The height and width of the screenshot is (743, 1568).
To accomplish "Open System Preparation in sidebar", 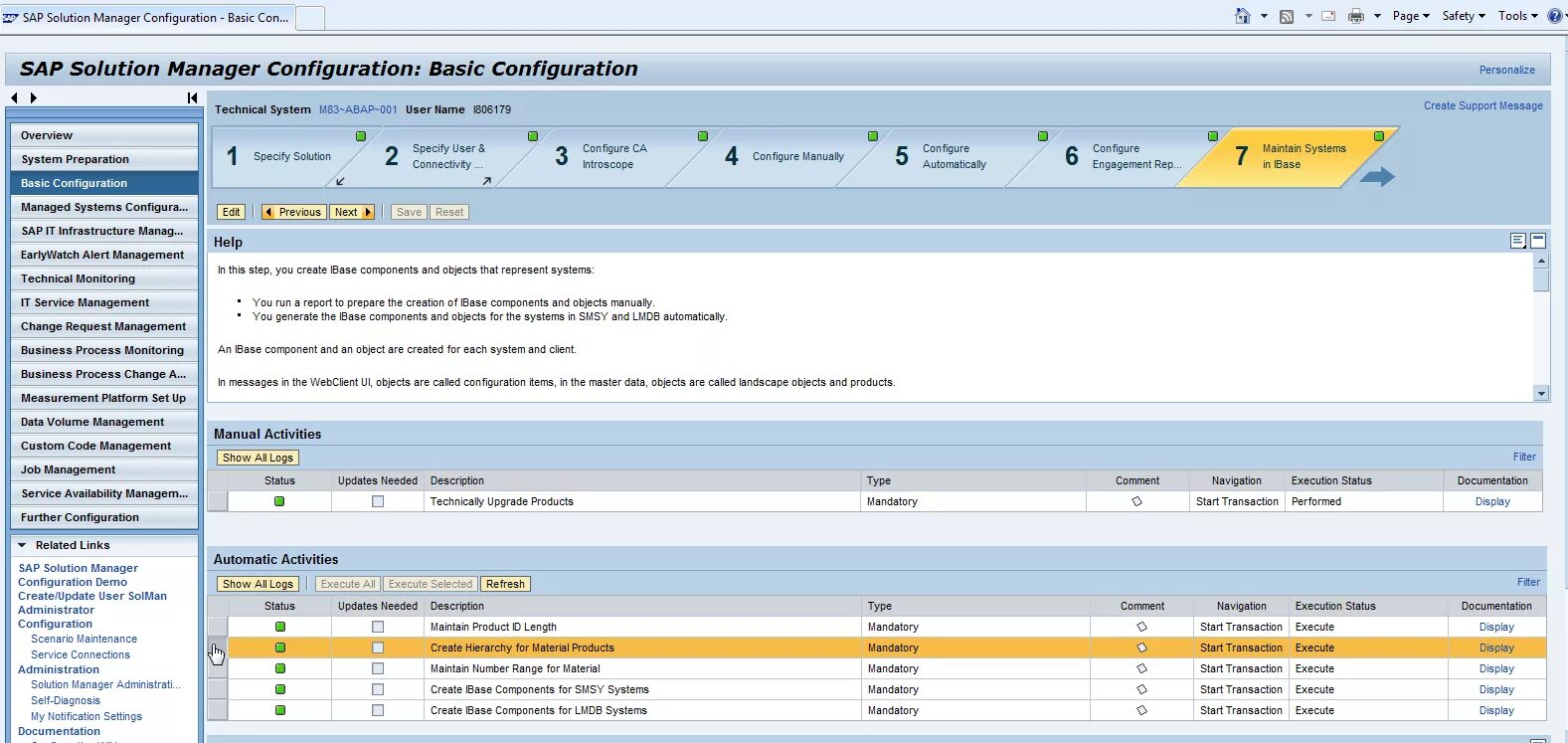I will tap(104, 159).
